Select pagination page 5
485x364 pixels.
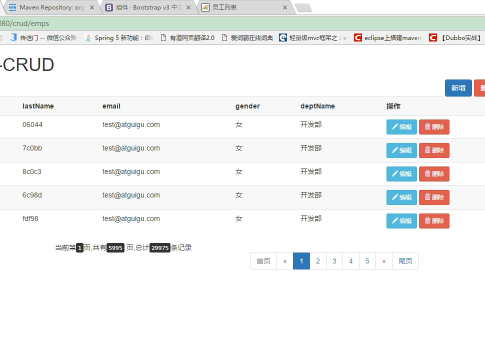pos(367,261)
